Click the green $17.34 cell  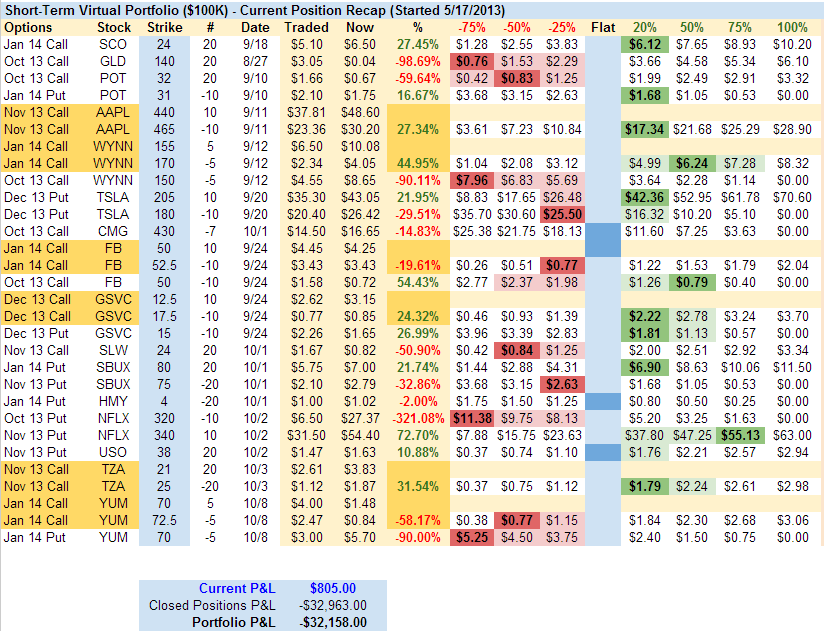pyautogui.click(x=646, y=129)
